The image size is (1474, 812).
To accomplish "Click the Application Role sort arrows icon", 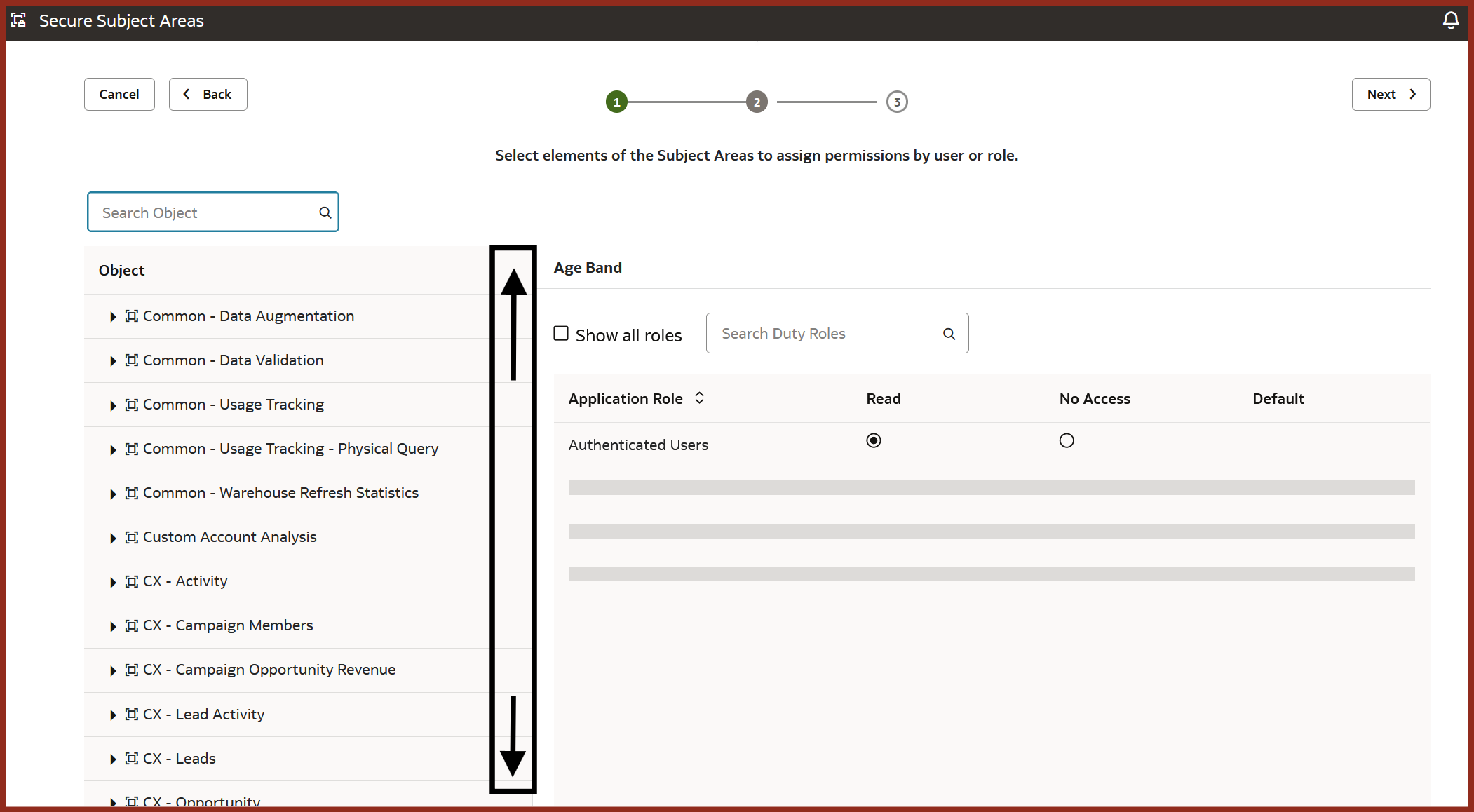I will pos(699,398).
